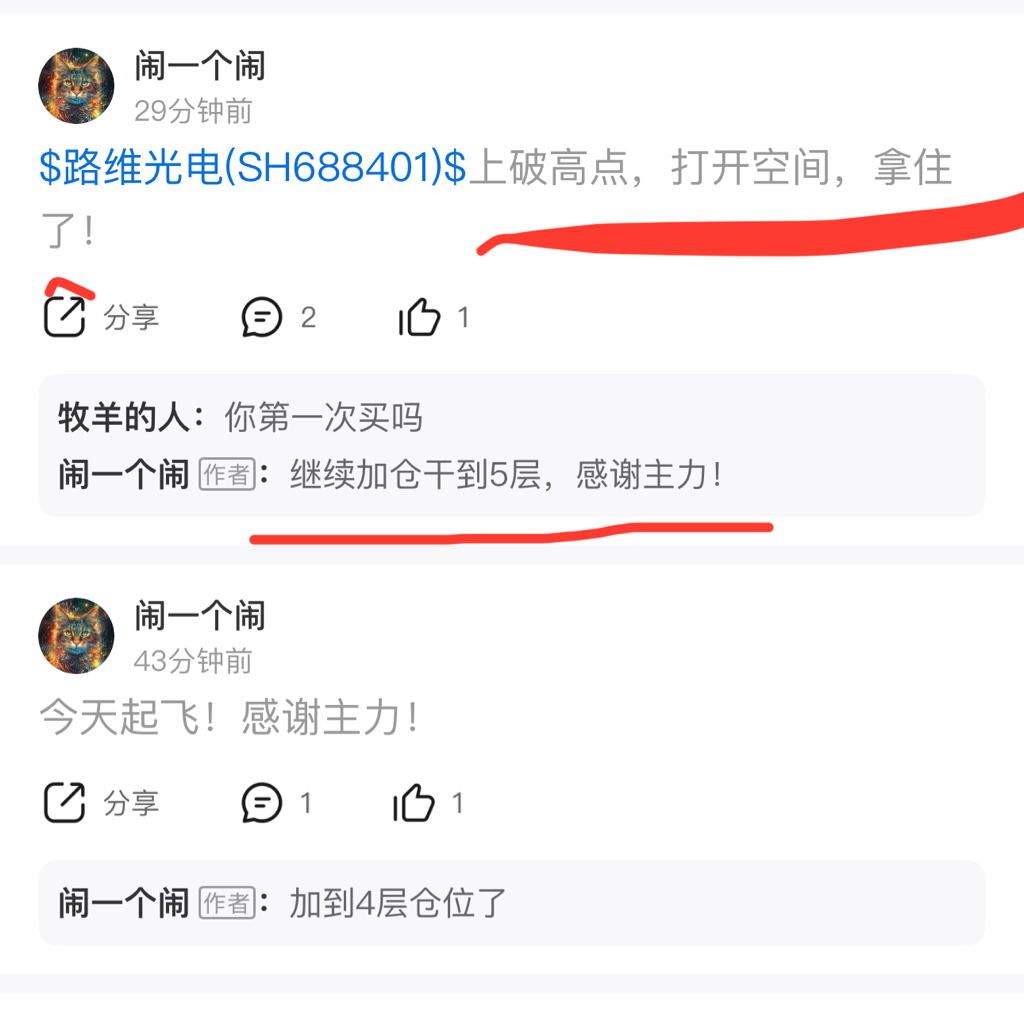
Task: Open the author reply 加到4层仓位了
Action: tap(398, 903)
